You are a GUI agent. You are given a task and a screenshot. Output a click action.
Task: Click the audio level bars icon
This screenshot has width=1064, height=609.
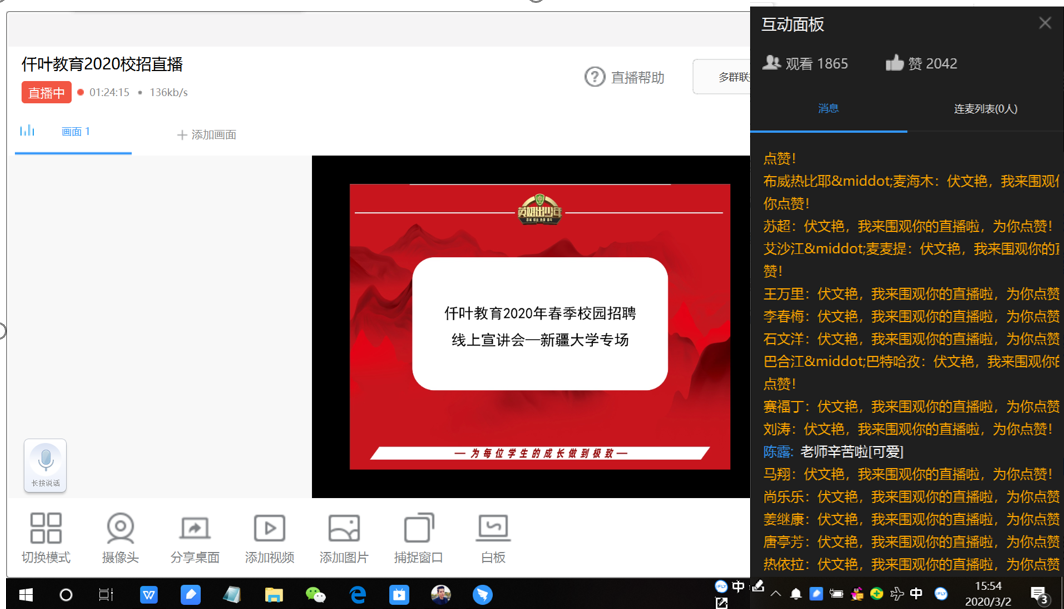tap(27, 130)
